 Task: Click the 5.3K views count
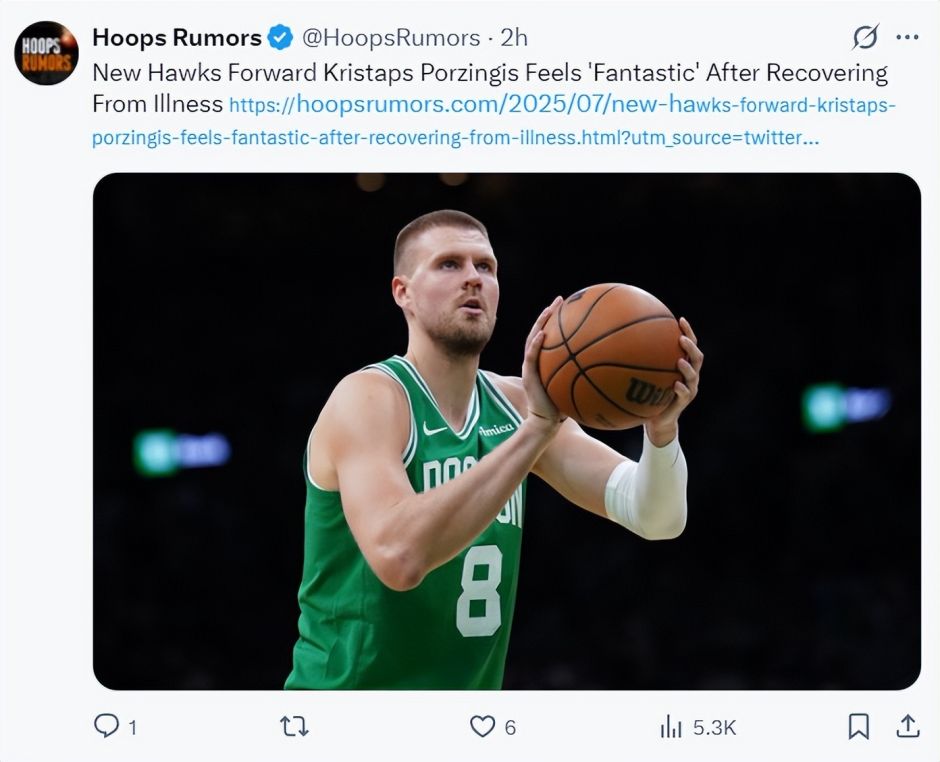tap(714, 728)
